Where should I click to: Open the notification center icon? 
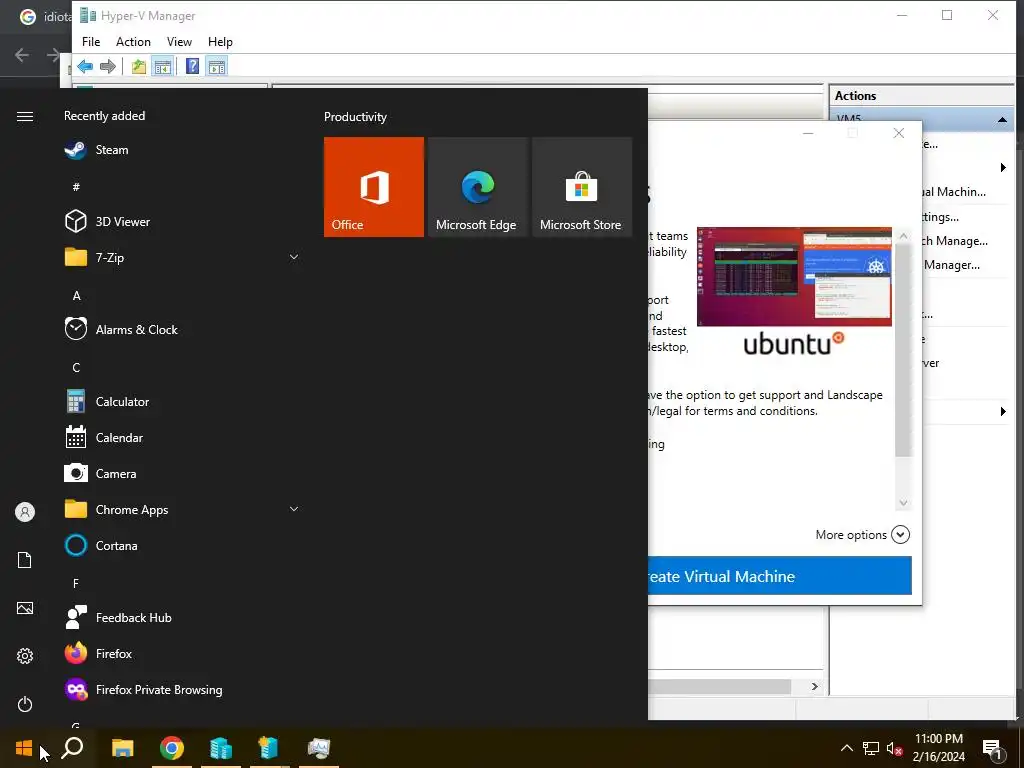click(x=992, y=748)
